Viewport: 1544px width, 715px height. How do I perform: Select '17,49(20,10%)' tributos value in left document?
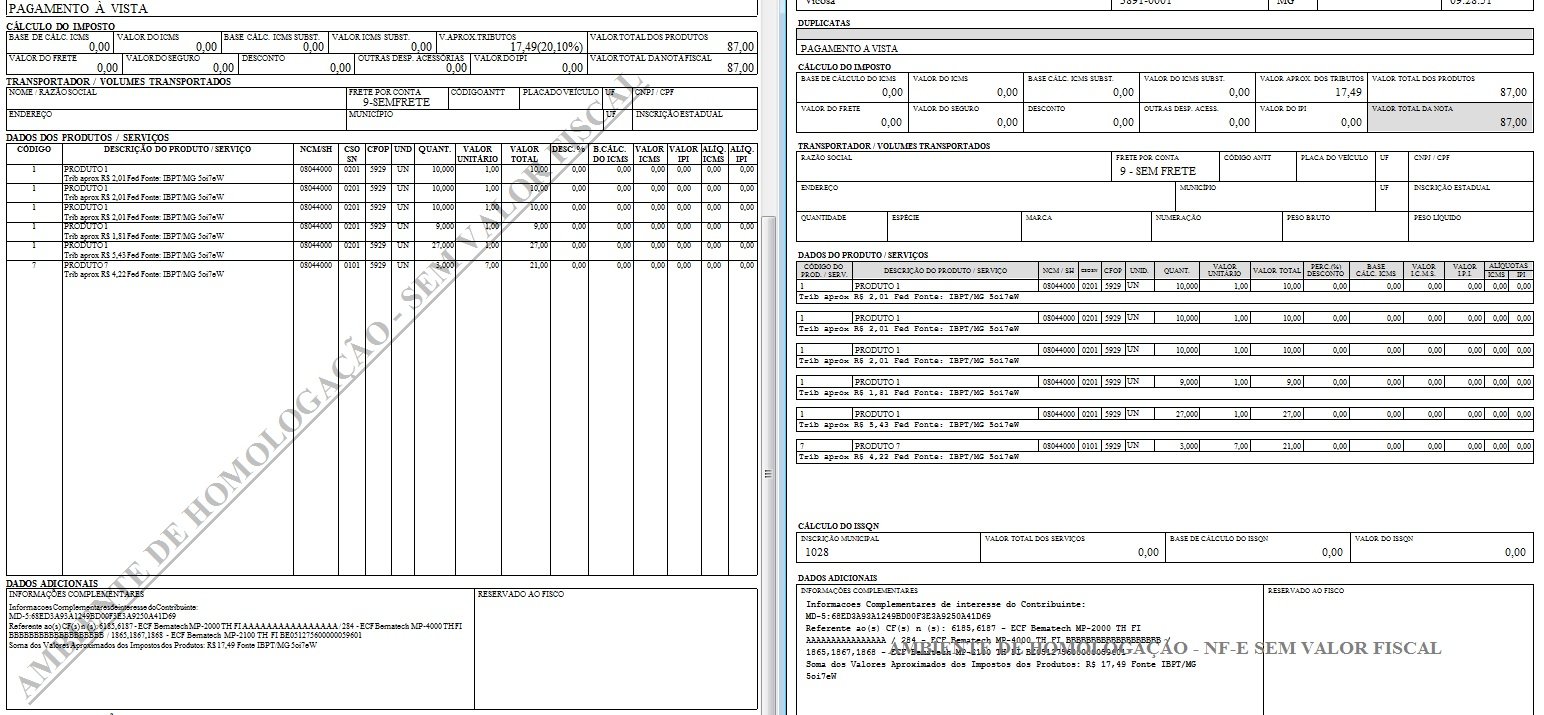point(545,46)
